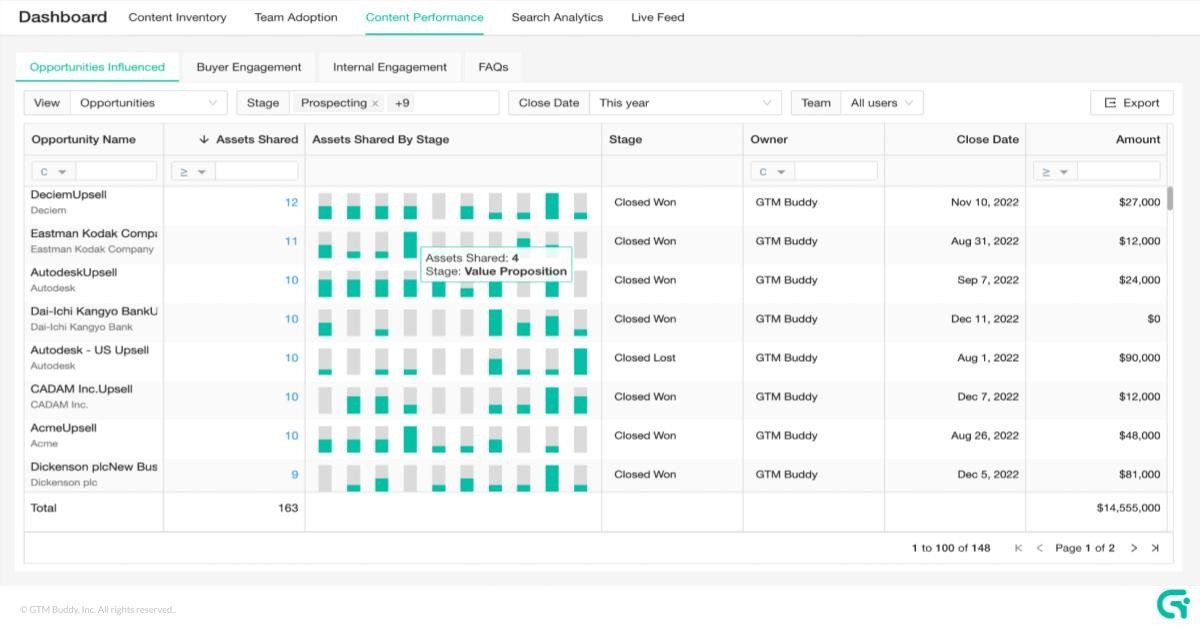Click the contains operator icon under Opportunity Name
Screen dimensions: 1200x628
(52, 171)
